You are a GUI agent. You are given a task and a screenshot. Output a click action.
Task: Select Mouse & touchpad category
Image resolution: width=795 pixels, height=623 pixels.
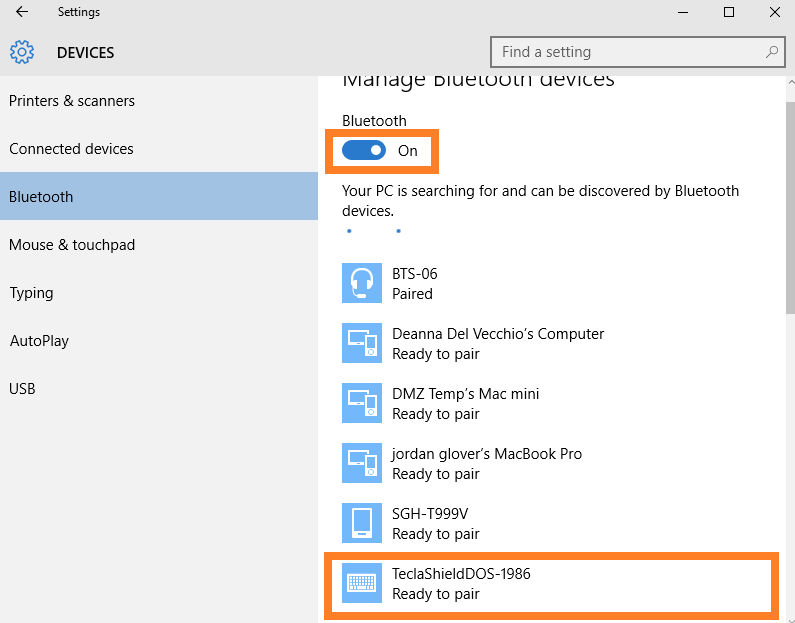(72, 245)
